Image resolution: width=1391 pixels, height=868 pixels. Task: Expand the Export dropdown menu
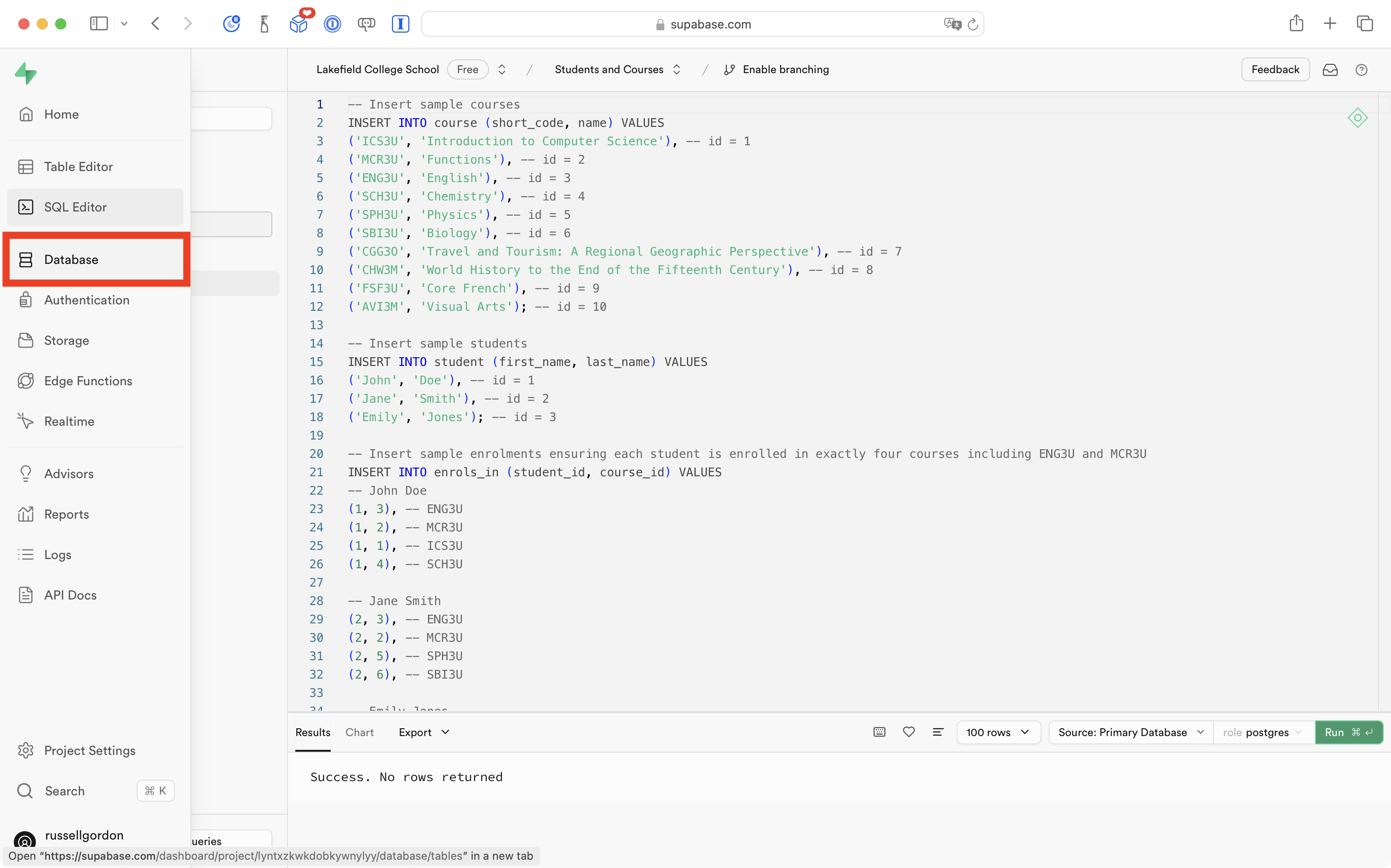coord(424,732)
